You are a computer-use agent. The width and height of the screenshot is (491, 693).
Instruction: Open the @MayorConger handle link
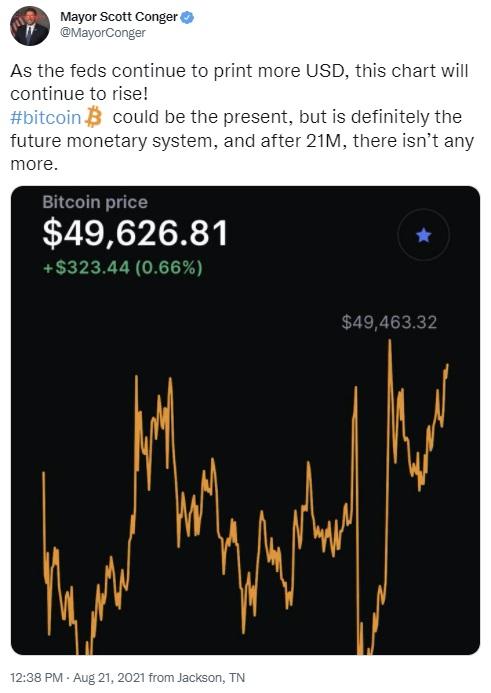click(103, 33)
